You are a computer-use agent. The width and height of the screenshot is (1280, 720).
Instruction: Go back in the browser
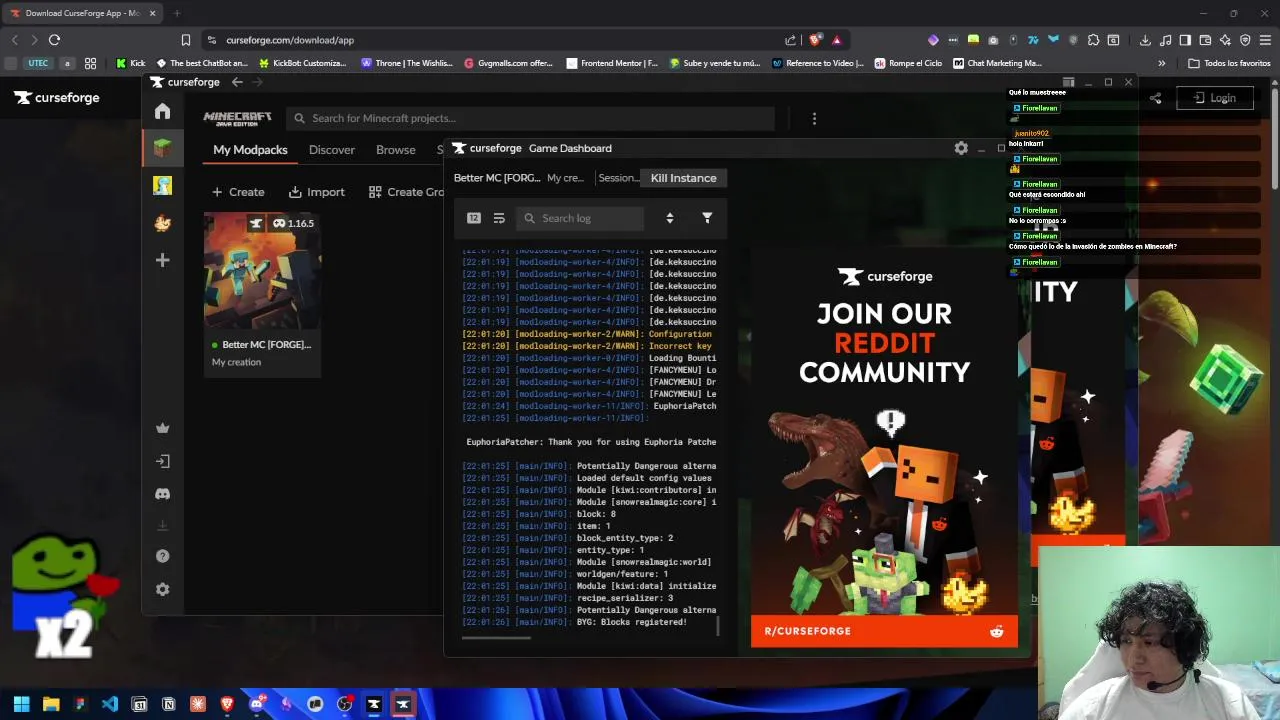tap(14, 40)
